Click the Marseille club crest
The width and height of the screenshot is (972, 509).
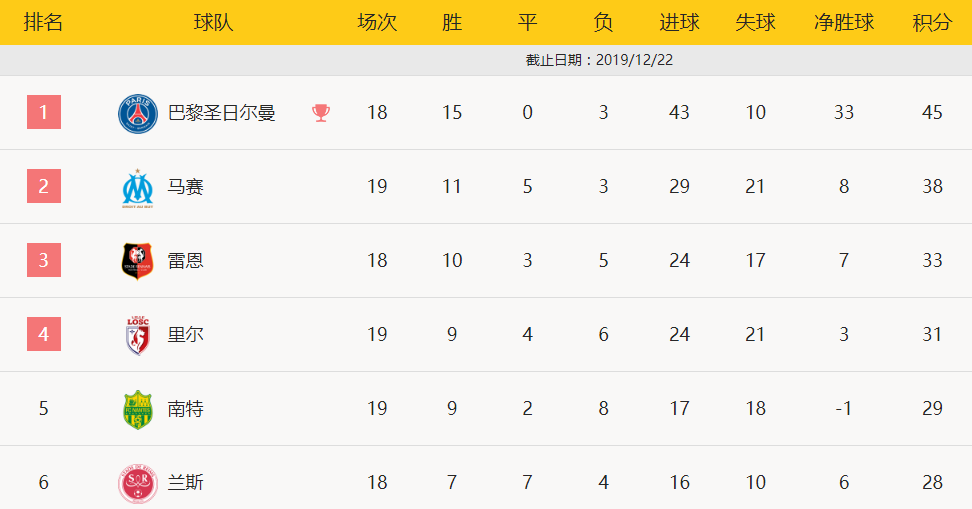click(138, 188)
